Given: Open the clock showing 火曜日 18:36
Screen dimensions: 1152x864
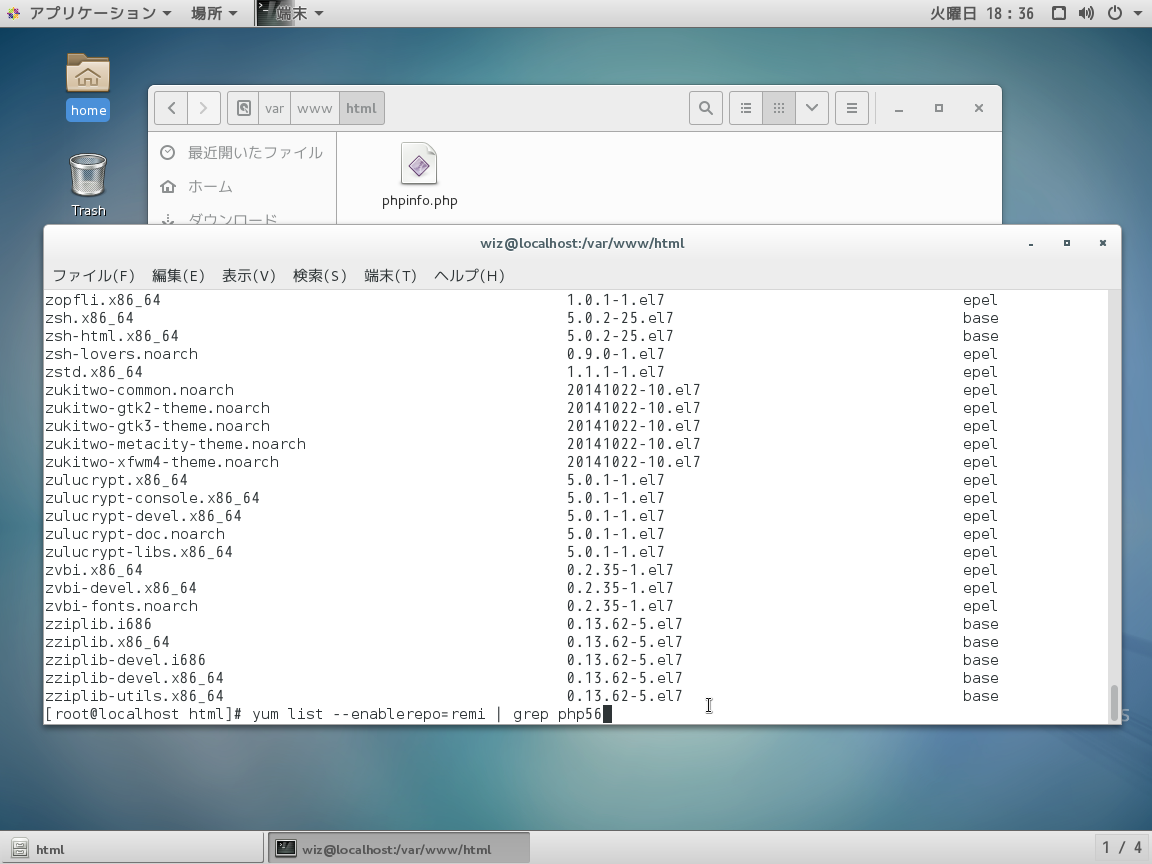Looking at the screenshot, I should 982,13.
